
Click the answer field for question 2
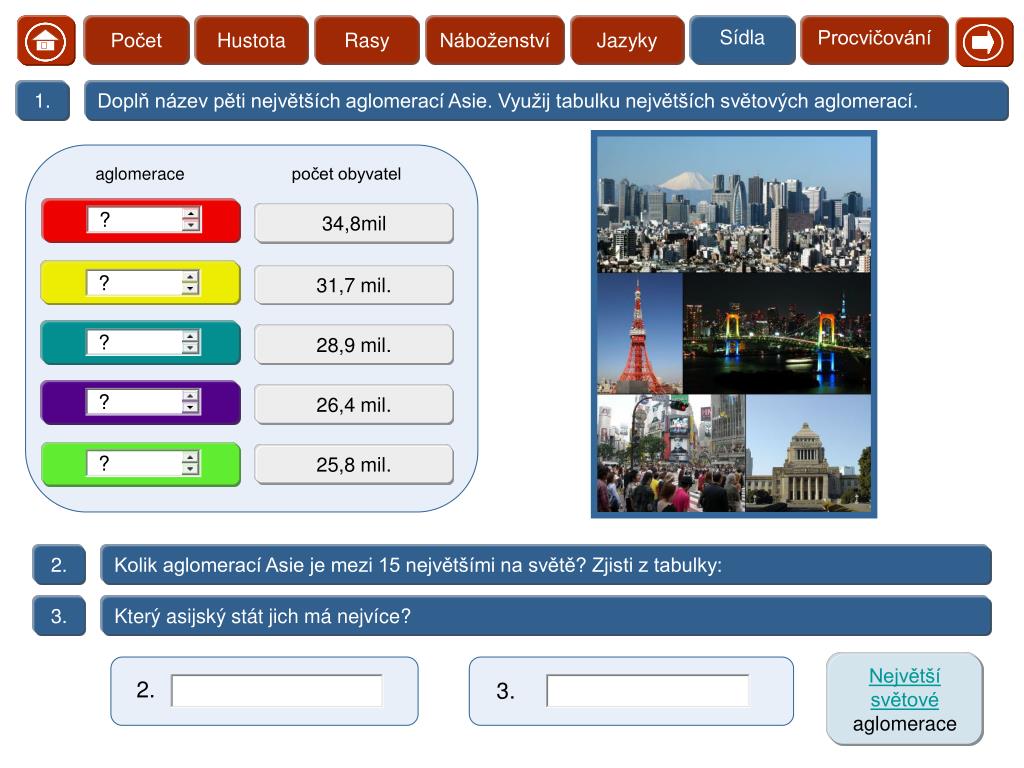277,690
